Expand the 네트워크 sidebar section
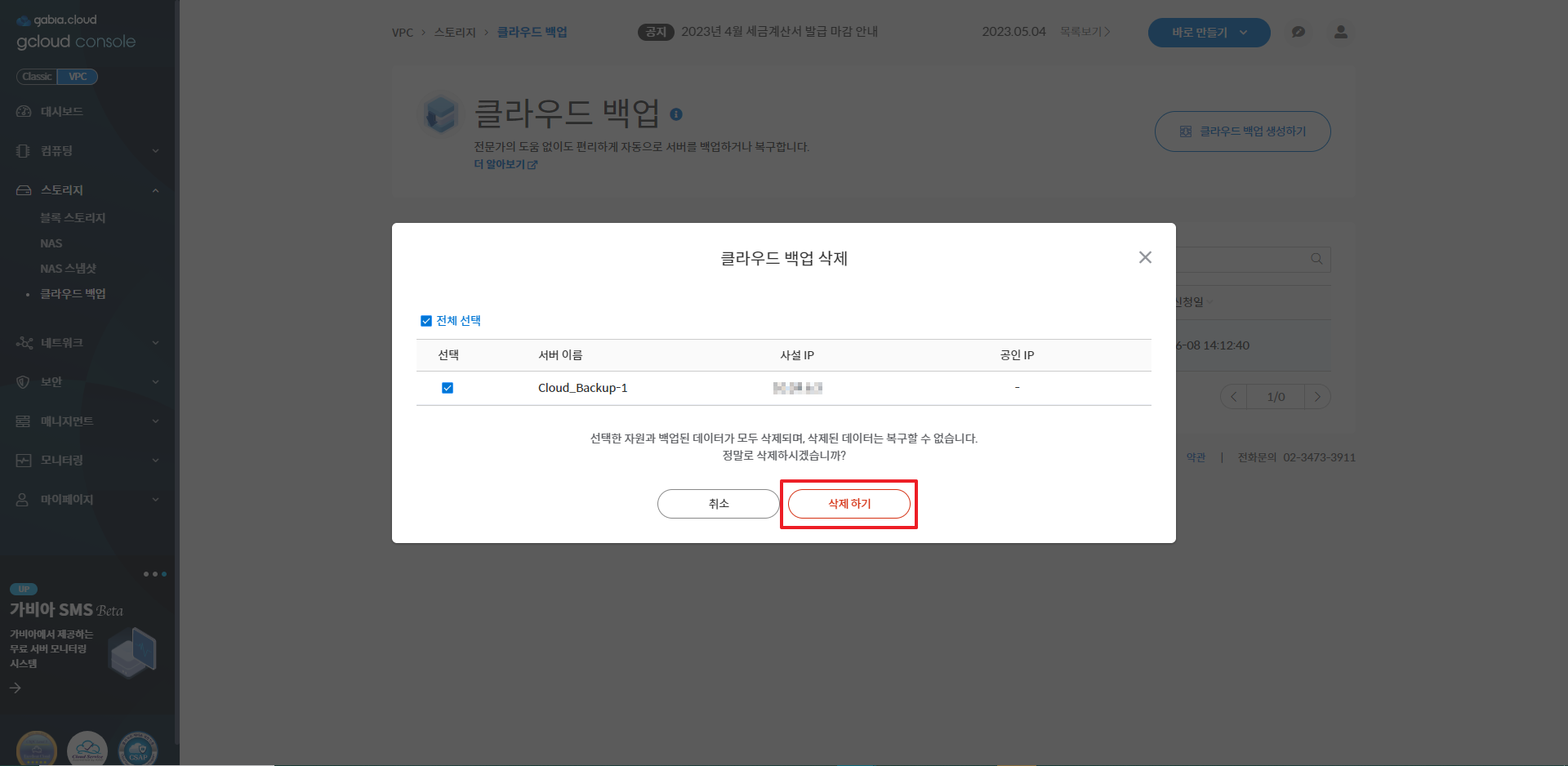 (x=87, y=343)
